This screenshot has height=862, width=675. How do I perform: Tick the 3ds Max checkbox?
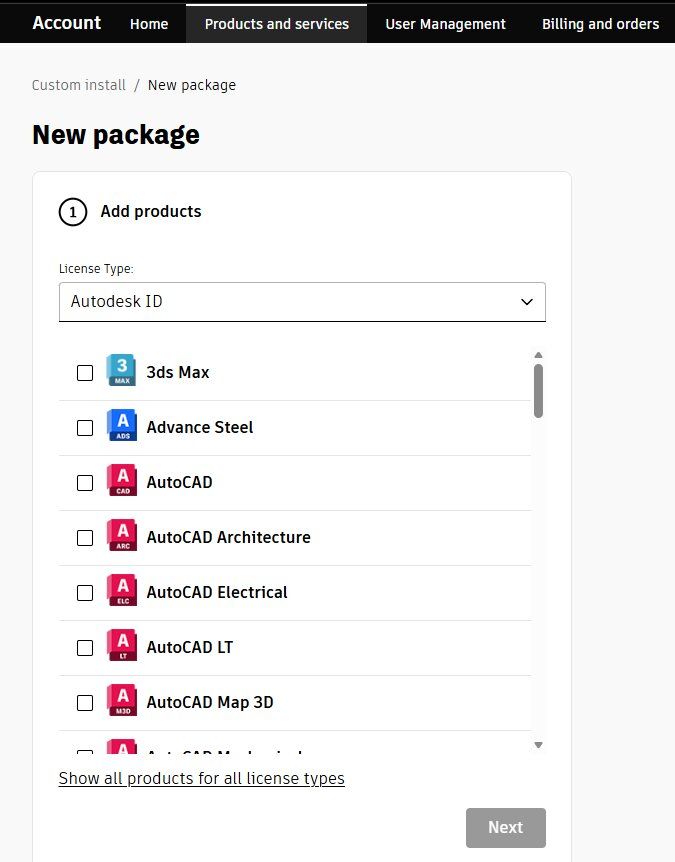(x=85, y=373)
